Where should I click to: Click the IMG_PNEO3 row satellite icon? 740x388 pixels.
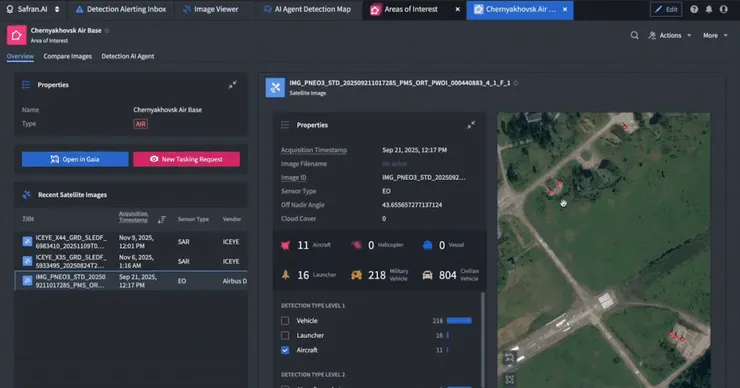[x=27, y=281]
